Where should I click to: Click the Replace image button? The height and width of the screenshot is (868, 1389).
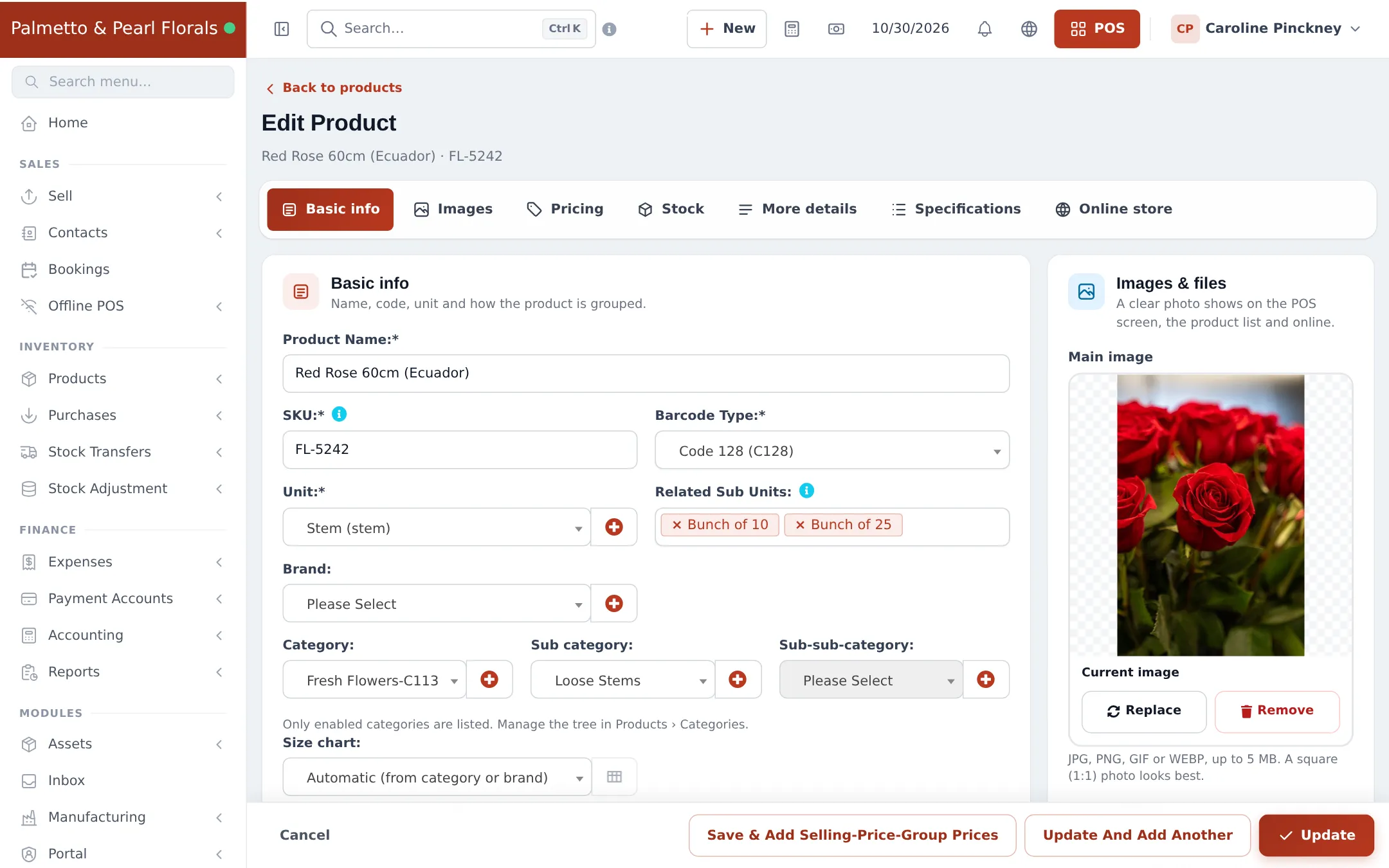[1144, 711]
